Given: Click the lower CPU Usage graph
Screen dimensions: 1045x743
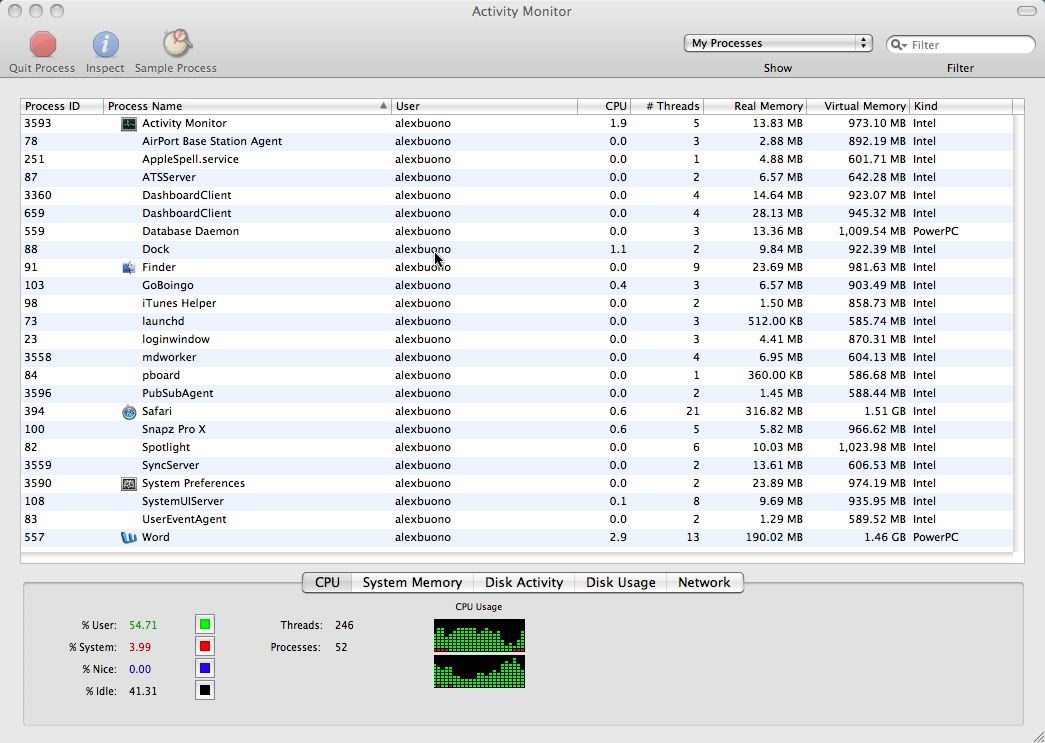Looking at the screenshot, I should (x=479, y=672).
